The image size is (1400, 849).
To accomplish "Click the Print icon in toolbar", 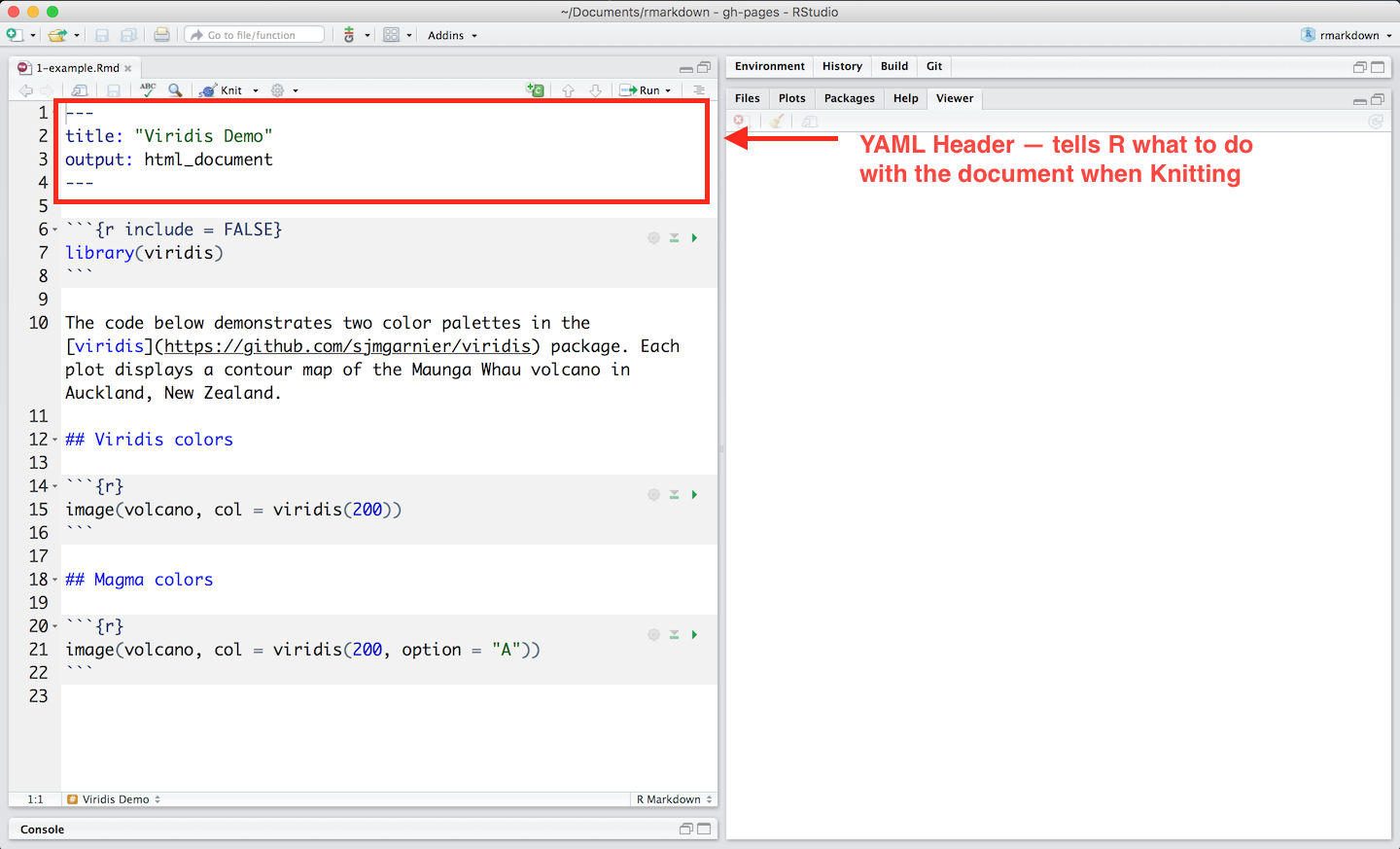I will (x=161, y=35).
